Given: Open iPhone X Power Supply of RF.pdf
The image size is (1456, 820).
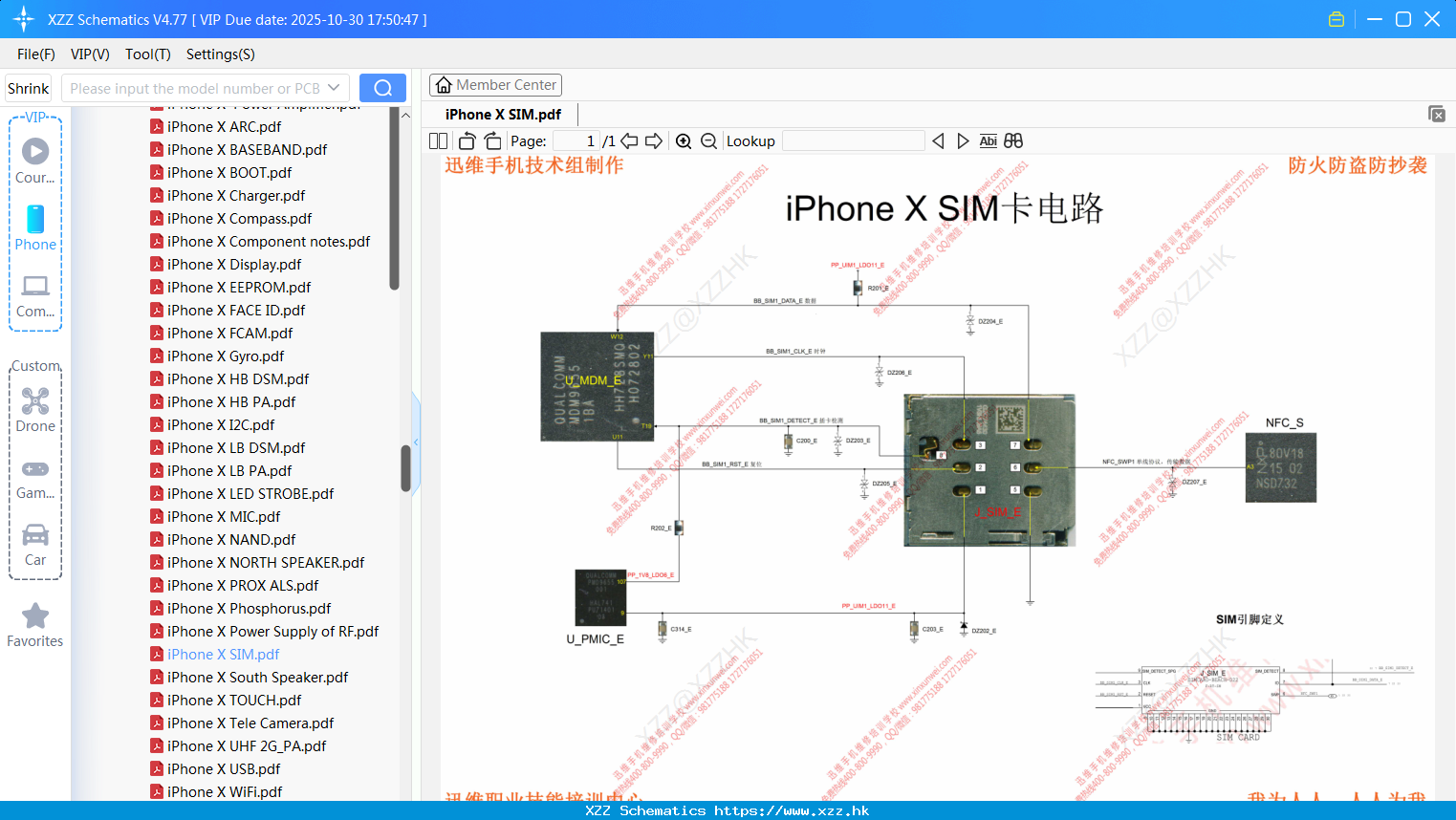Looking at the screenshot, I should (272, 631).
